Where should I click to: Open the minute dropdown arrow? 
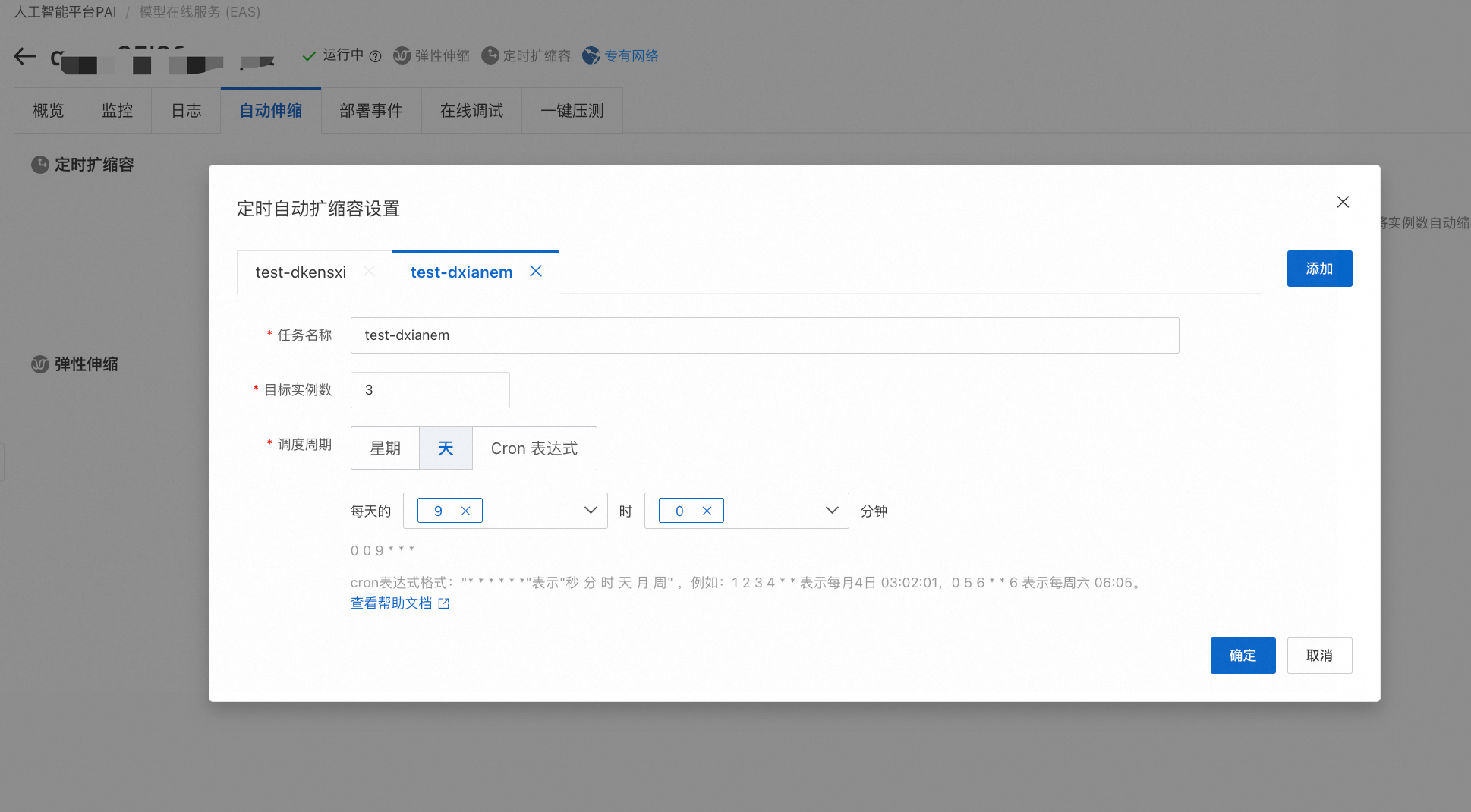832,511
